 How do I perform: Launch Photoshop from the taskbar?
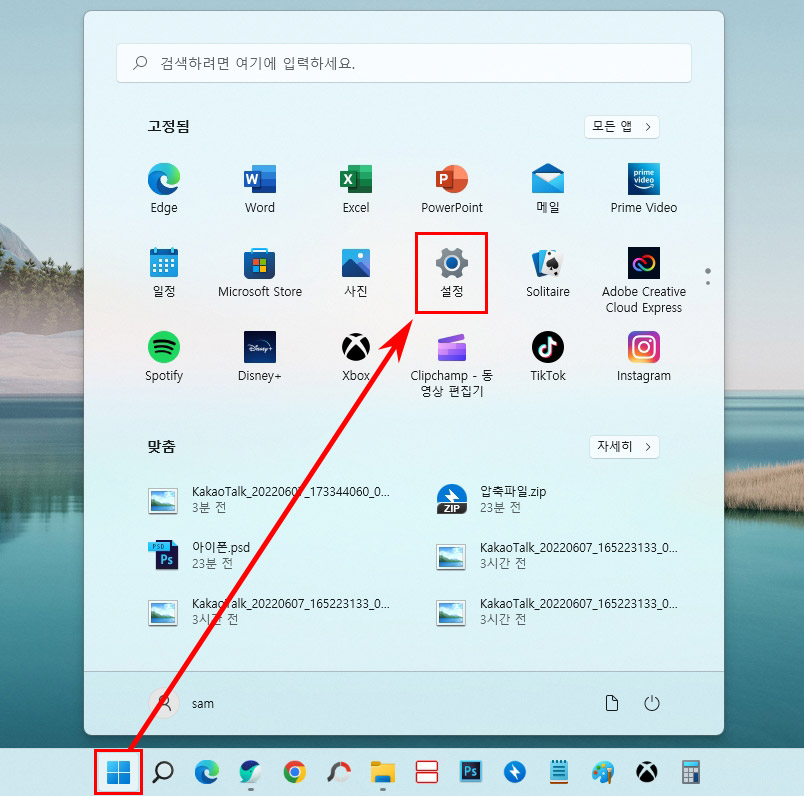click(x=470, y=771)
